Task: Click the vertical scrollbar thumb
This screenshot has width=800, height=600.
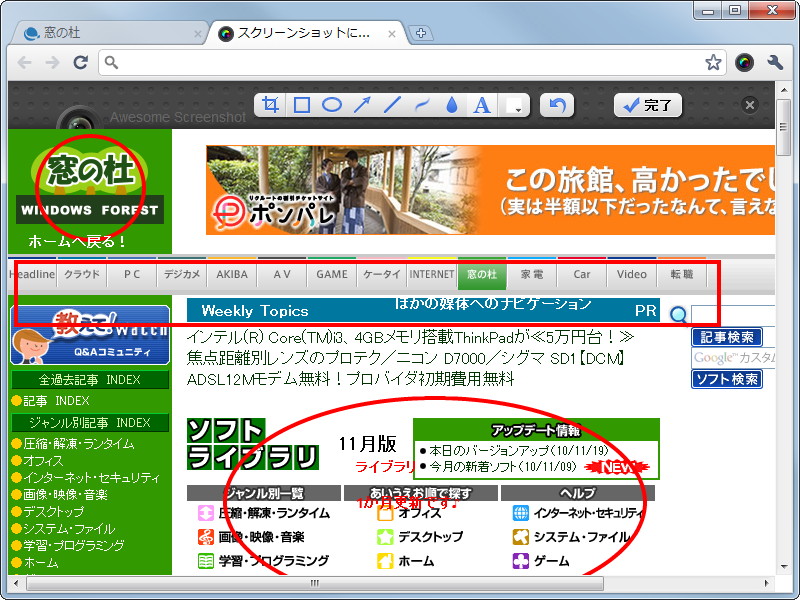Action: coord(784,128)
